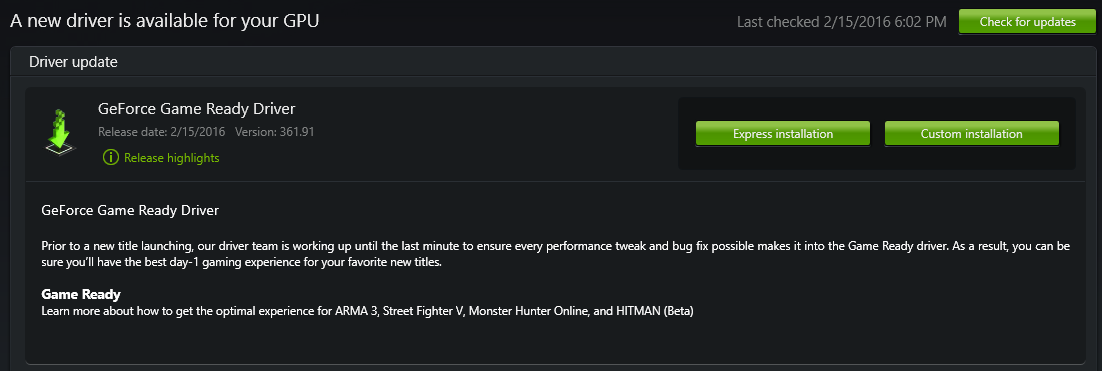This screenshot has height=371, width=1102.
Task: Choose Custom installation
Action: [x=971, y=134]
